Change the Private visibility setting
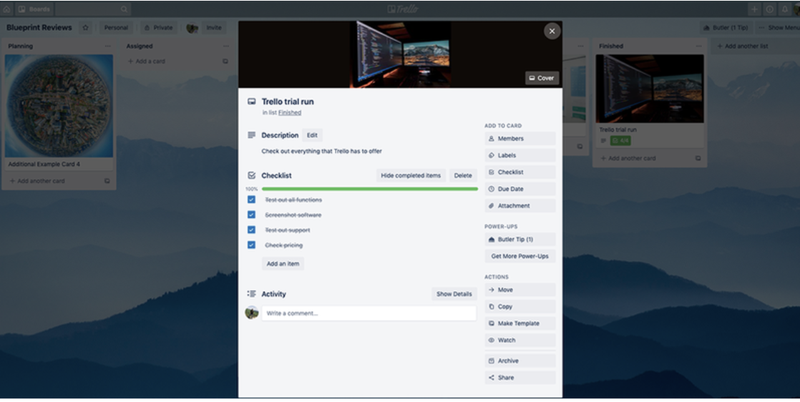This screenshot has width=800, height=402. click(158, 28)
